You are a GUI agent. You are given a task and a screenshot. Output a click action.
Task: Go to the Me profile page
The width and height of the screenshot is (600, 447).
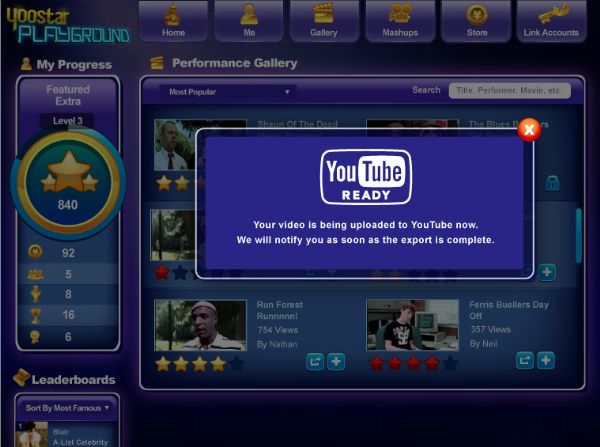(249, 21)
